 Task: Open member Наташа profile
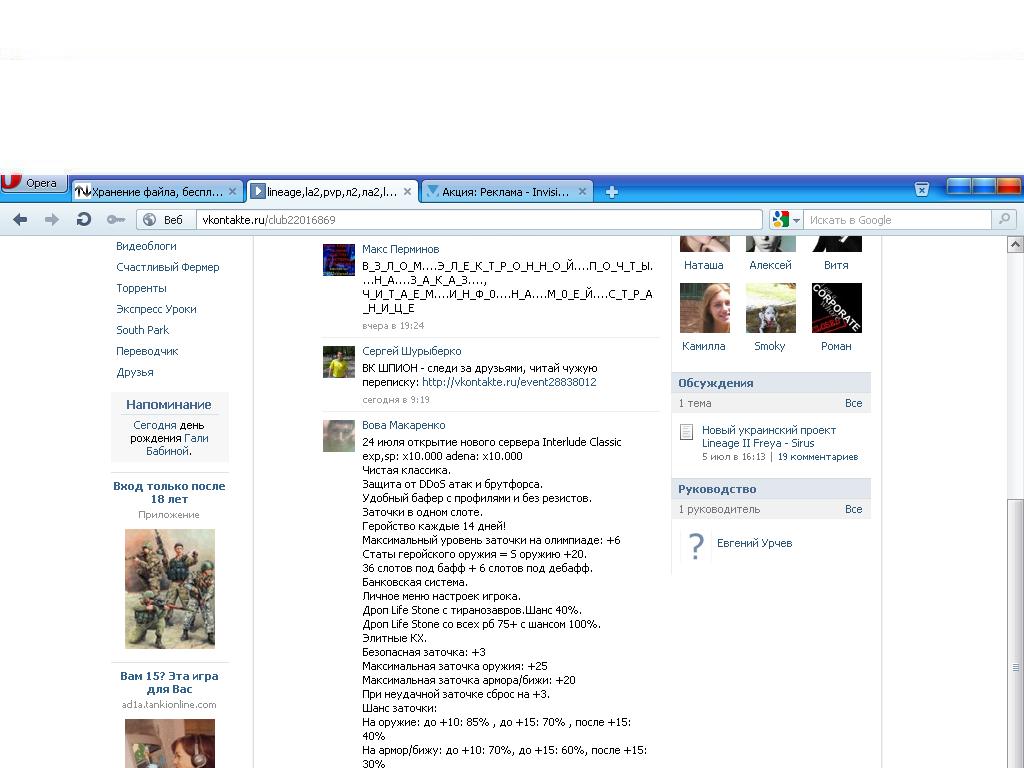[703, 265]
